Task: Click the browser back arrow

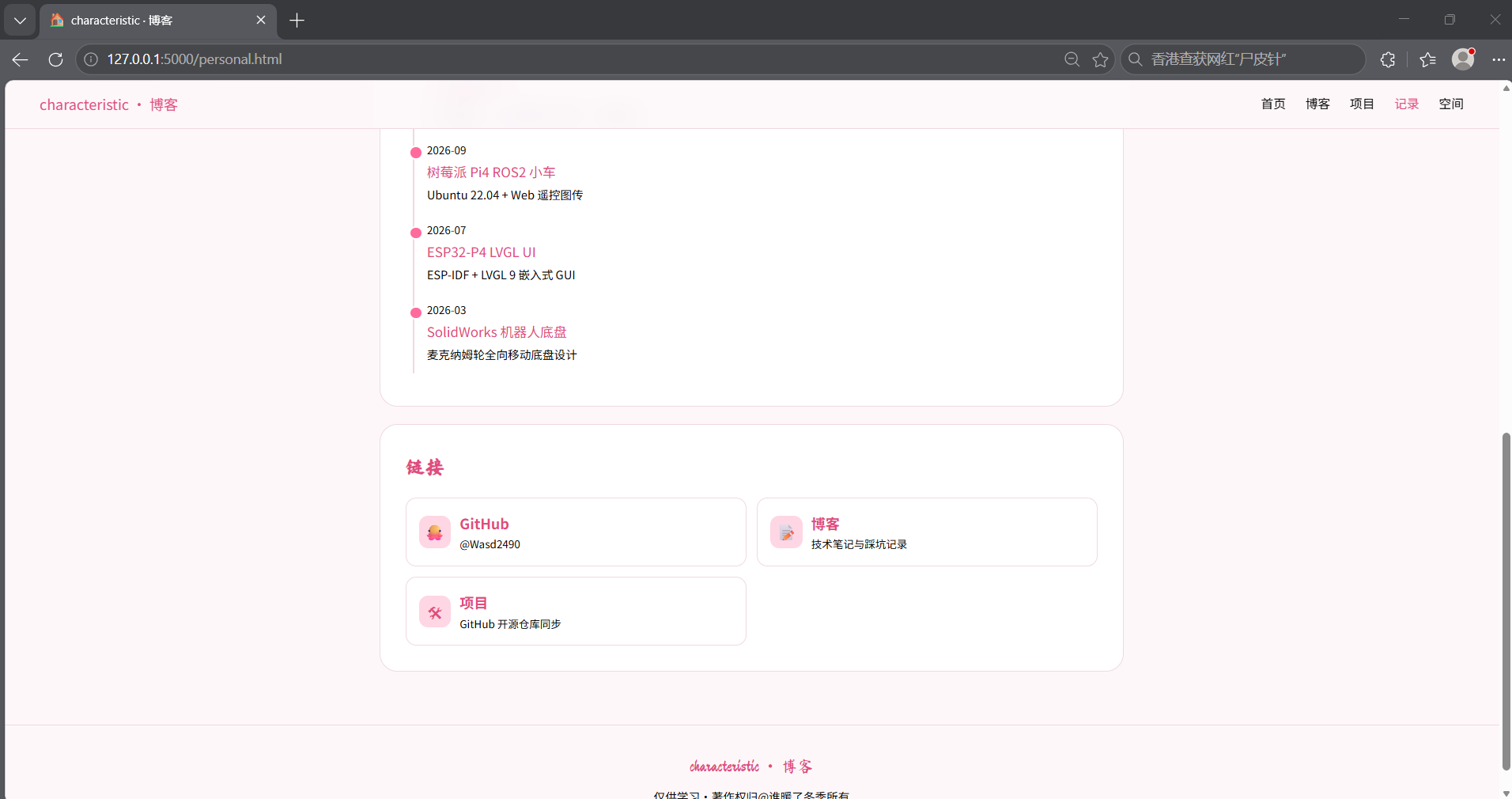Action: tap(21, 59)
